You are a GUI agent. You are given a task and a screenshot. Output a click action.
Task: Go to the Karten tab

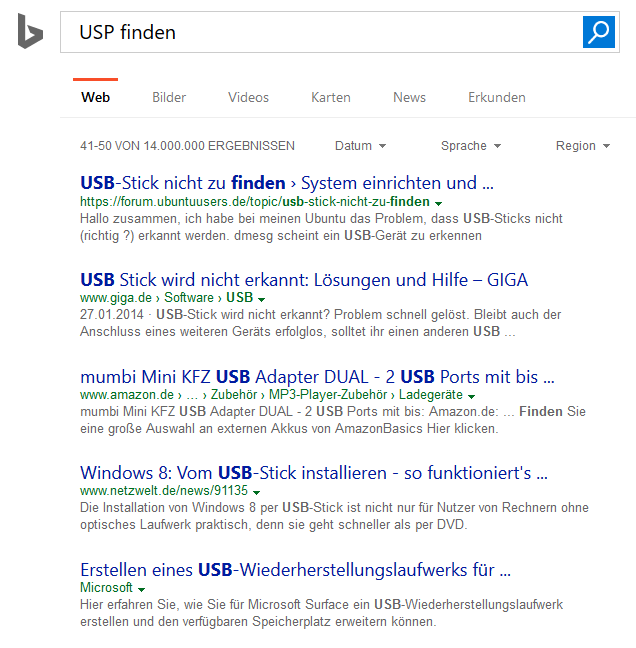point(330,97)
